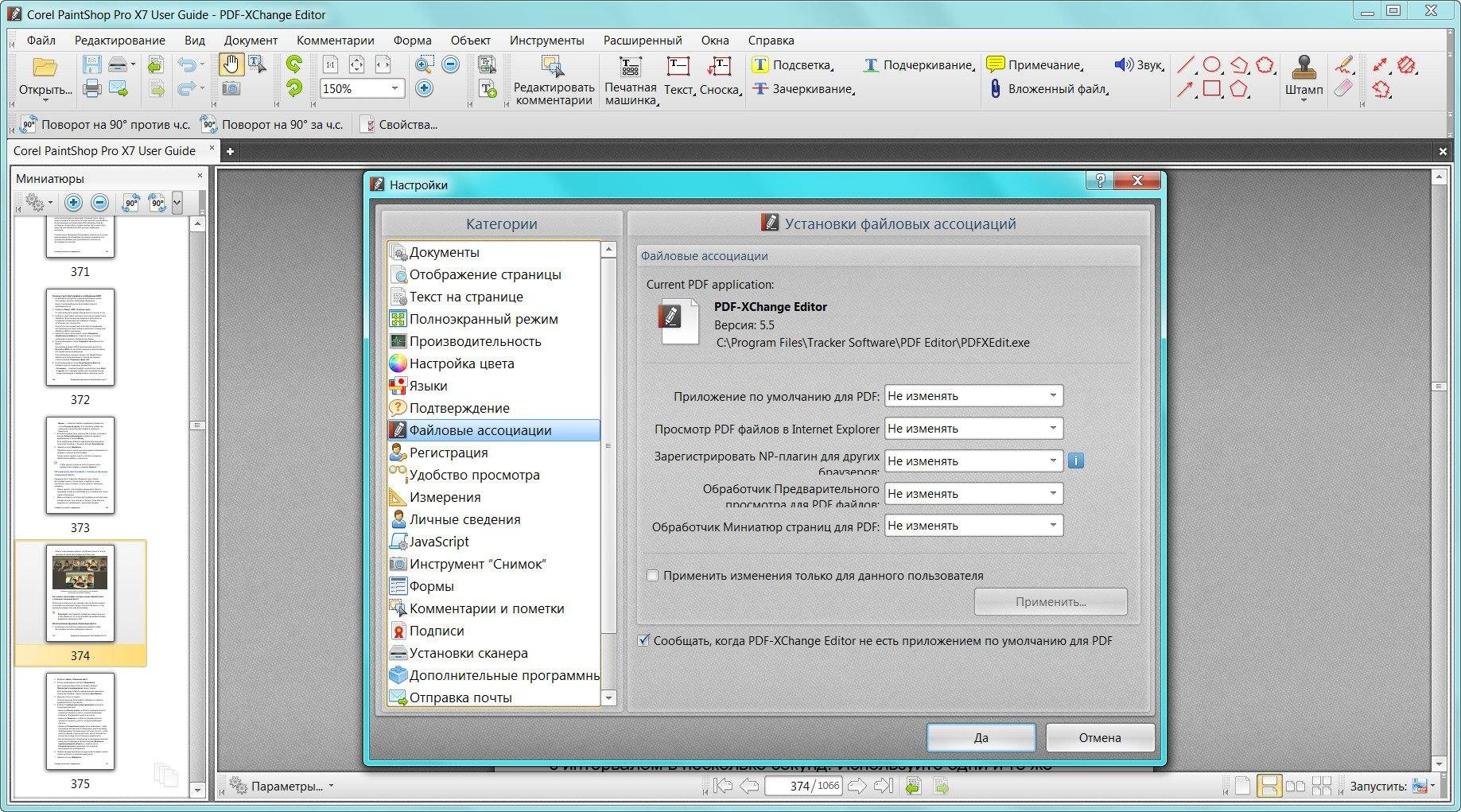Open the Комментарии menu
The height and width of the screenshot is (812, 1461).
point(336,40)
